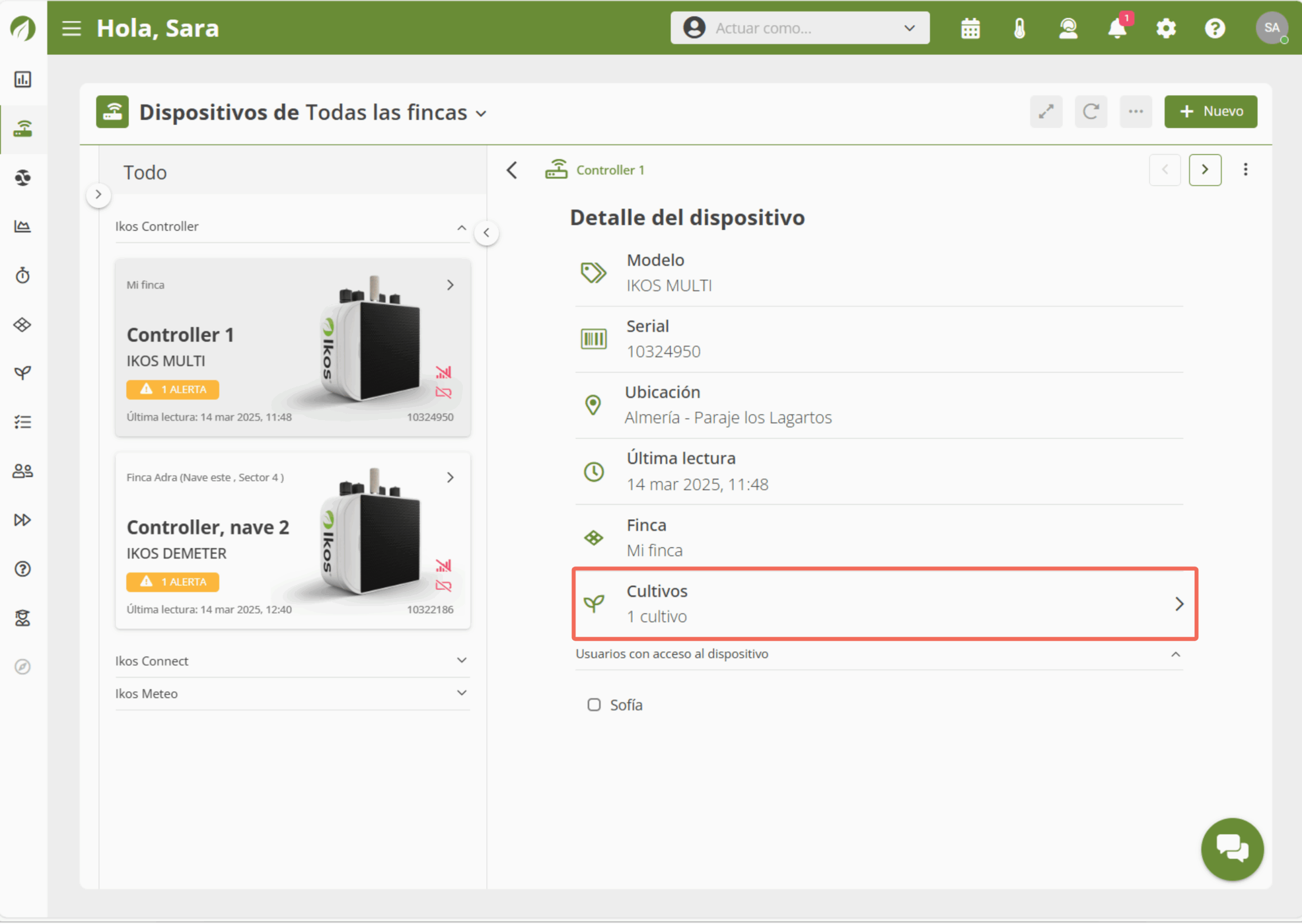Open the live chat bubble
Viewport: 1302px width, 924px height.
[1232, 849]
